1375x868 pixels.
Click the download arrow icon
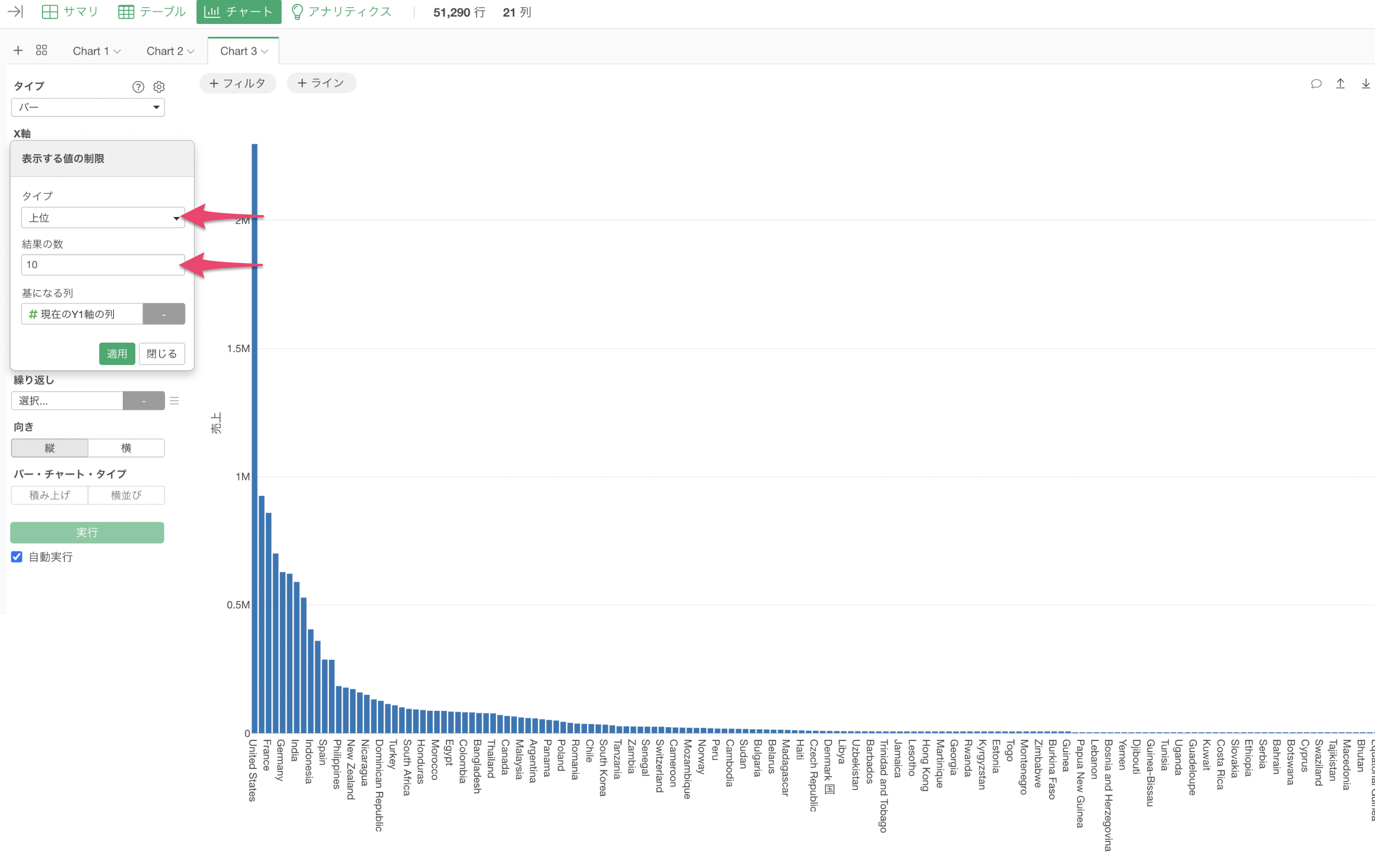1365,84
